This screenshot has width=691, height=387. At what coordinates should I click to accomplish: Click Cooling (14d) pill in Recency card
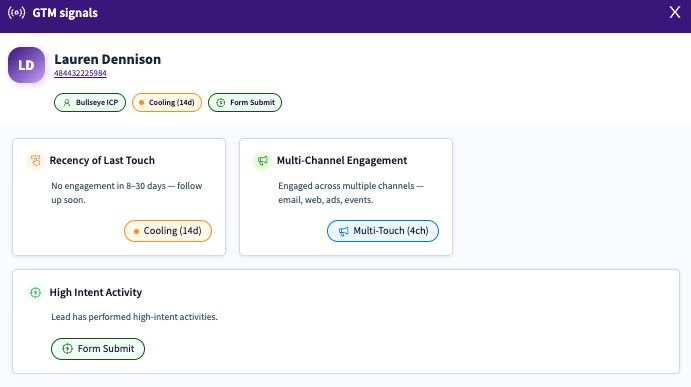click(168, 231)
